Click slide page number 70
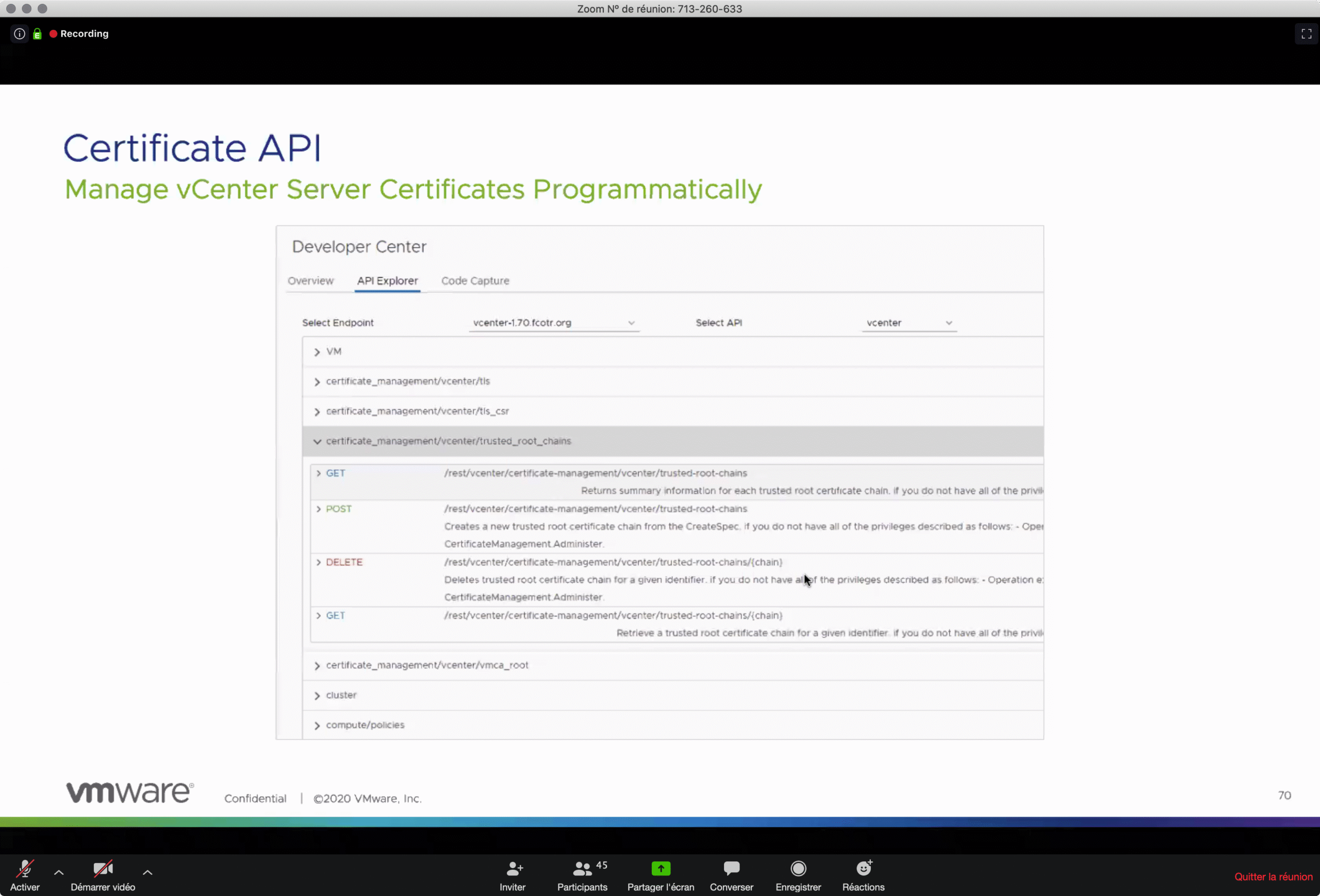 coord(1284,795)
